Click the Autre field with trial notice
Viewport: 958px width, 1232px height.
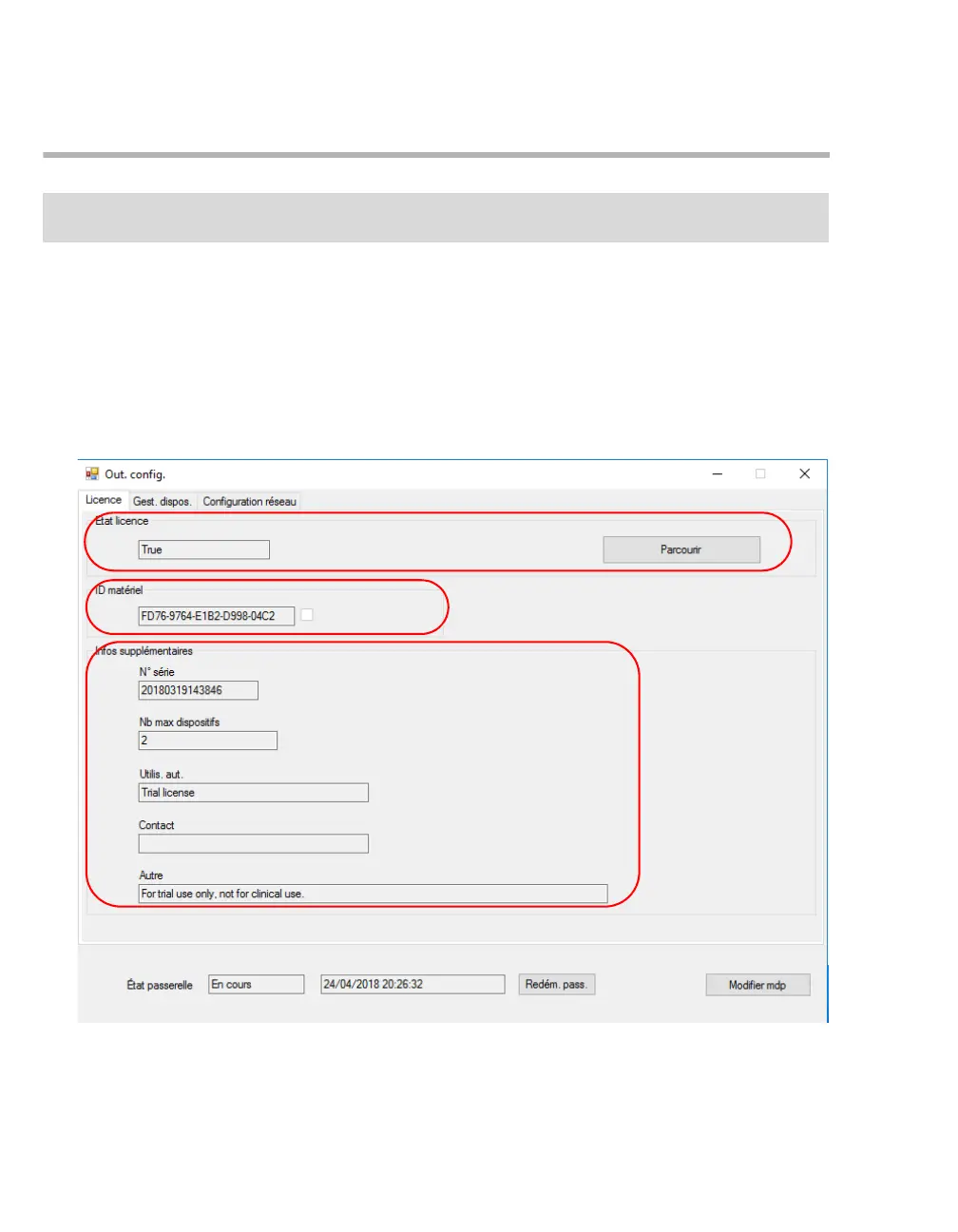pos(374,894)
